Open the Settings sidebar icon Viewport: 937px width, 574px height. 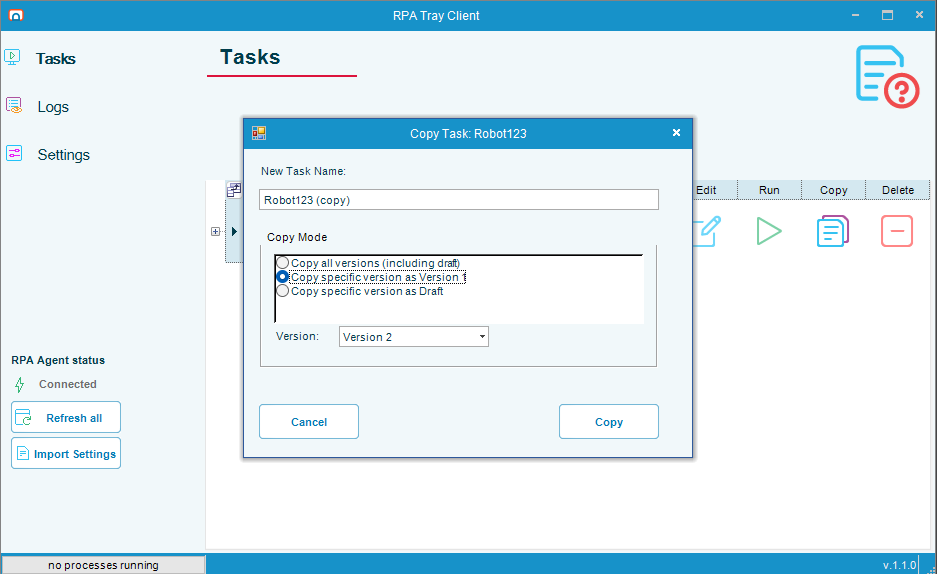click(x=14, y=154)
